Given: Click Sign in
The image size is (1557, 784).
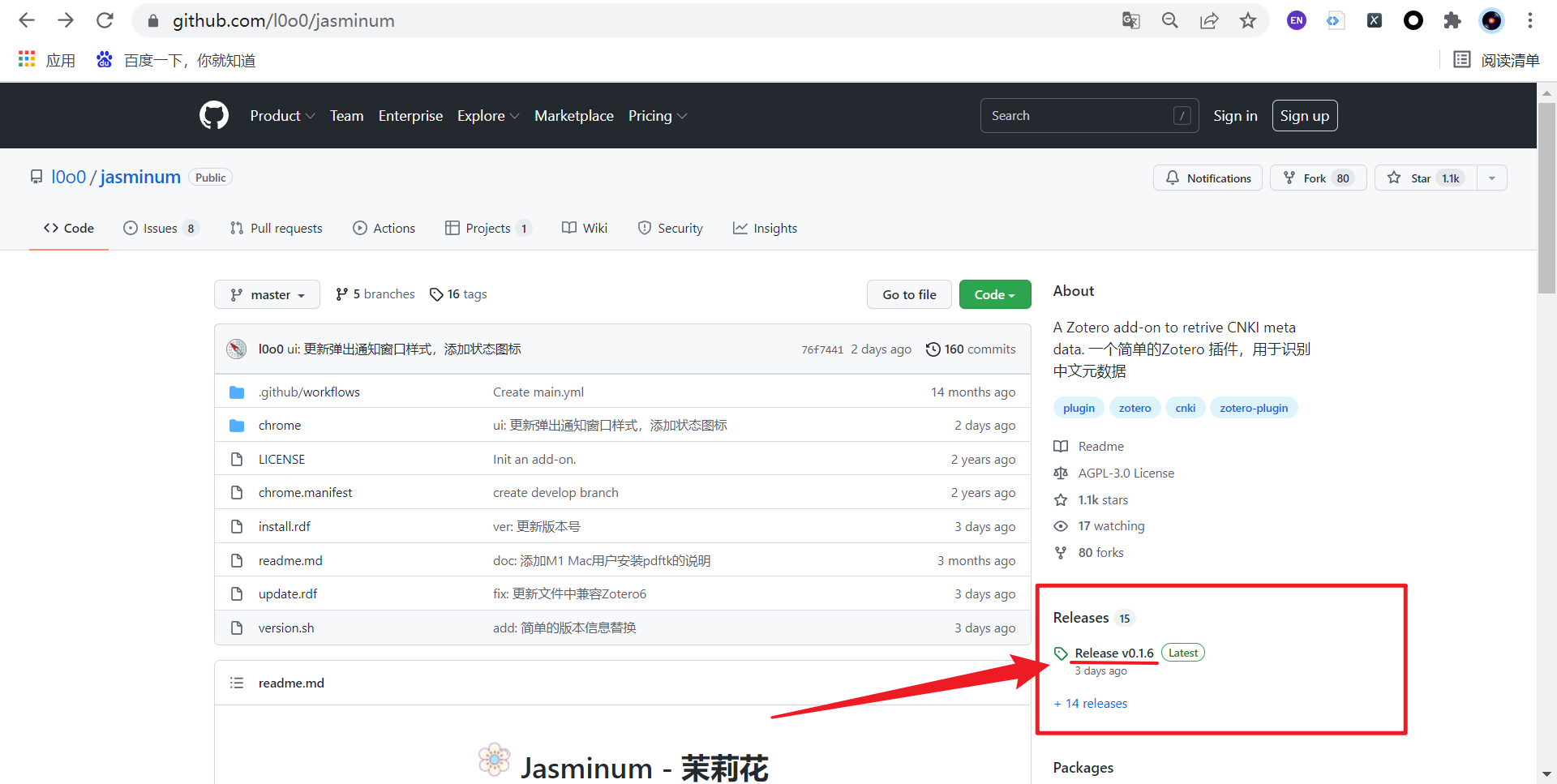Looking at the screenshot, I should pyautogui.click(x=1235, y=116).
